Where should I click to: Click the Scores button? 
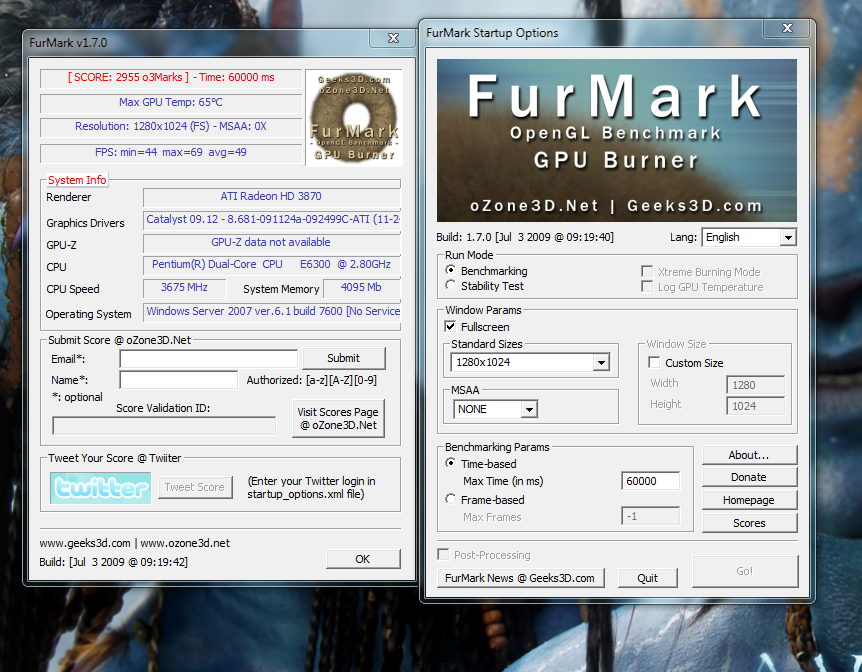749,523
